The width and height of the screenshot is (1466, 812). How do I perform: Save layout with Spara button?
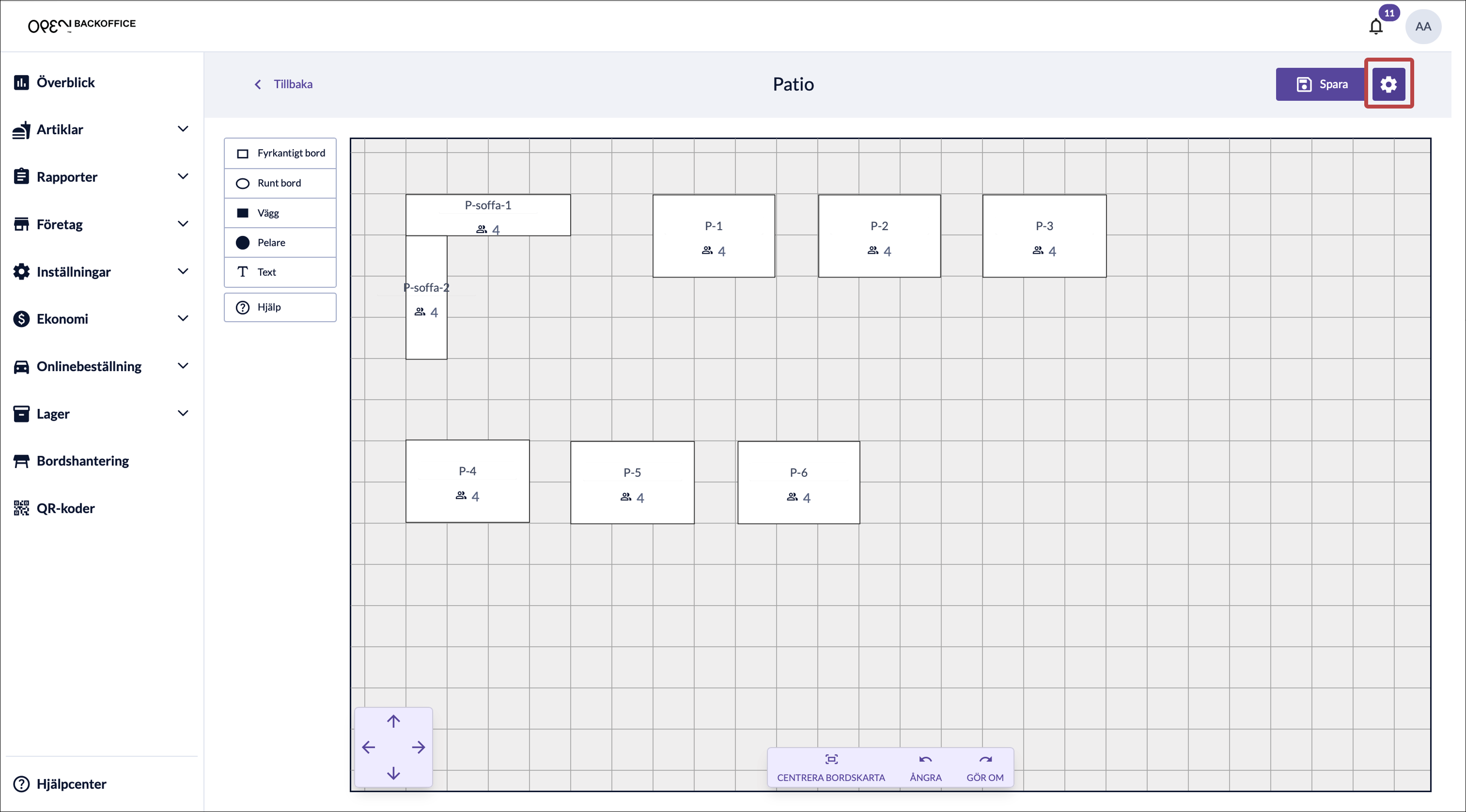[x=1322, y=84]
